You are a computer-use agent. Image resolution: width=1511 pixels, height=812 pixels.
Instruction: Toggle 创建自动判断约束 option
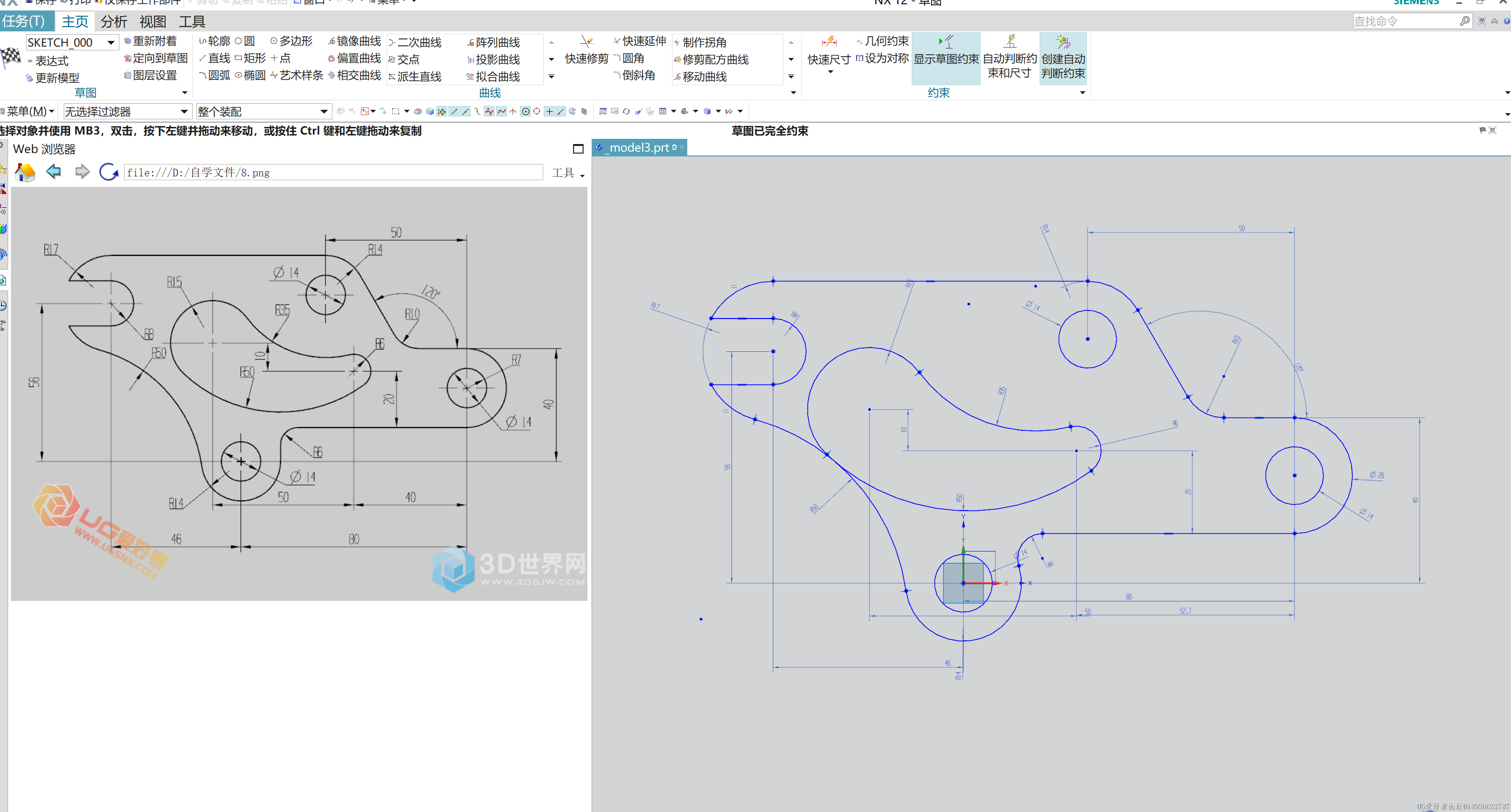[x=1063, y=58]
